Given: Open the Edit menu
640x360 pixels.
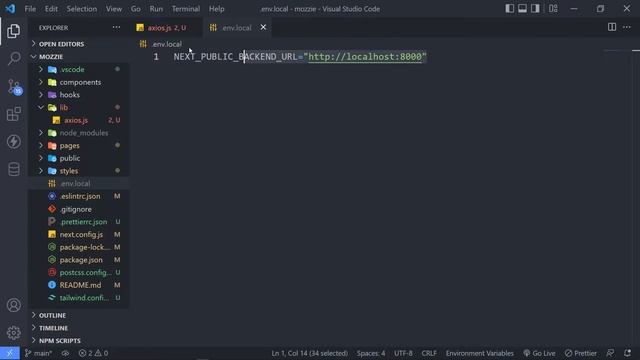Looking at the screenshot, I should 51,9.
